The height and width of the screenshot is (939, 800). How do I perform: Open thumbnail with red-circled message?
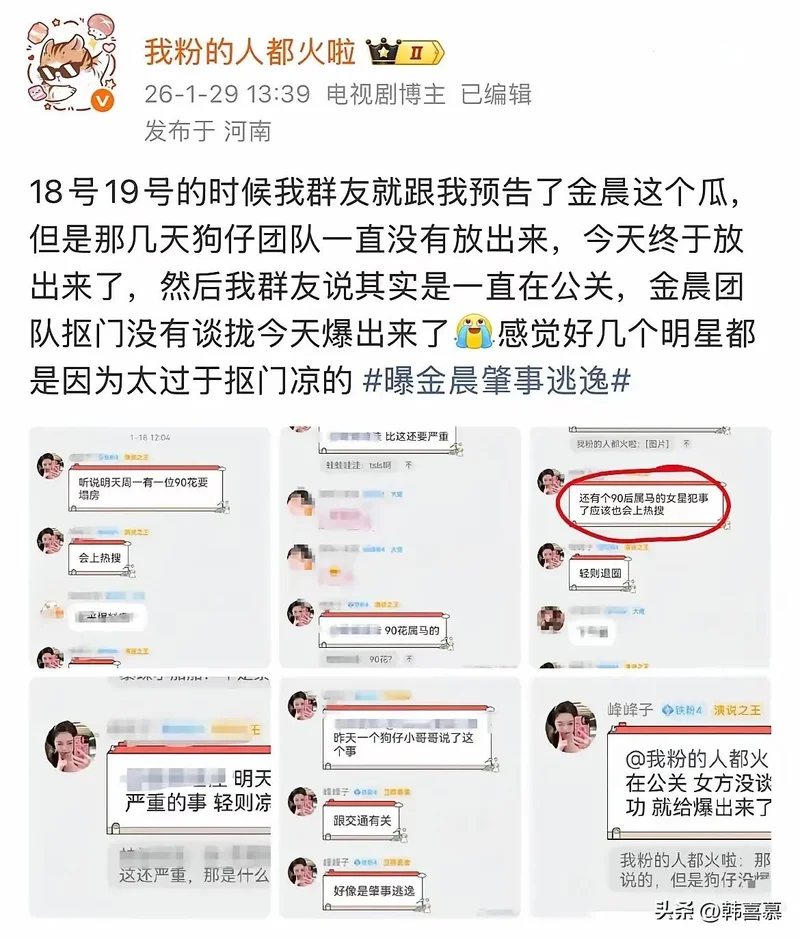pyautogui.click(x=650, y=547)
